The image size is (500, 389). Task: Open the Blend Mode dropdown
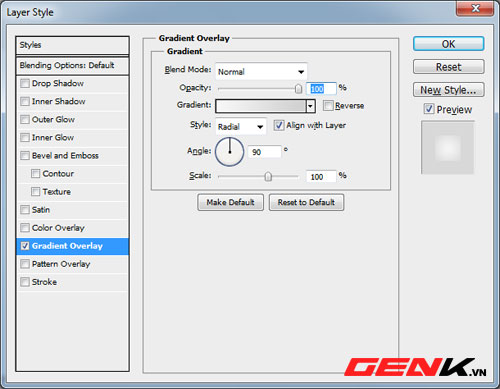261,71
